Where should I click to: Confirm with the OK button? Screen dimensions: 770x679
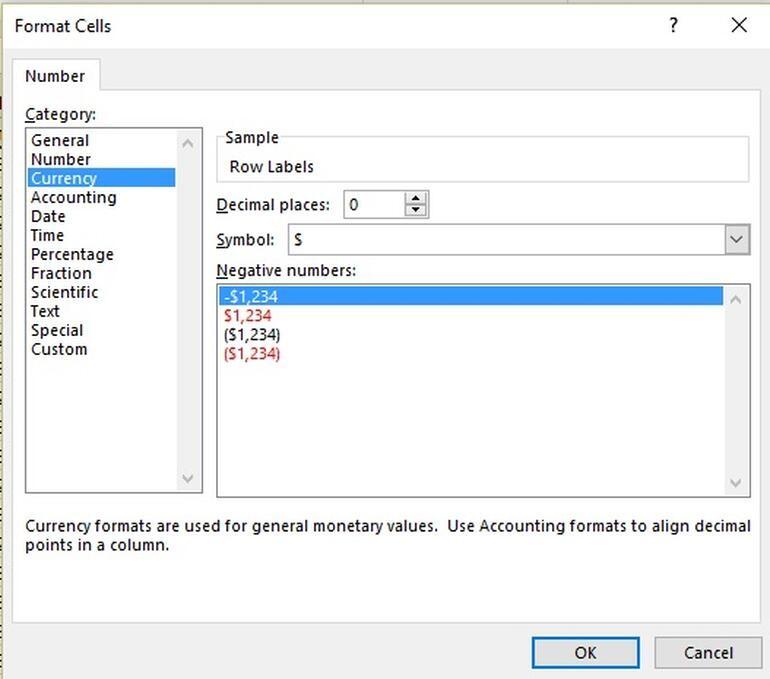(585, 652)
